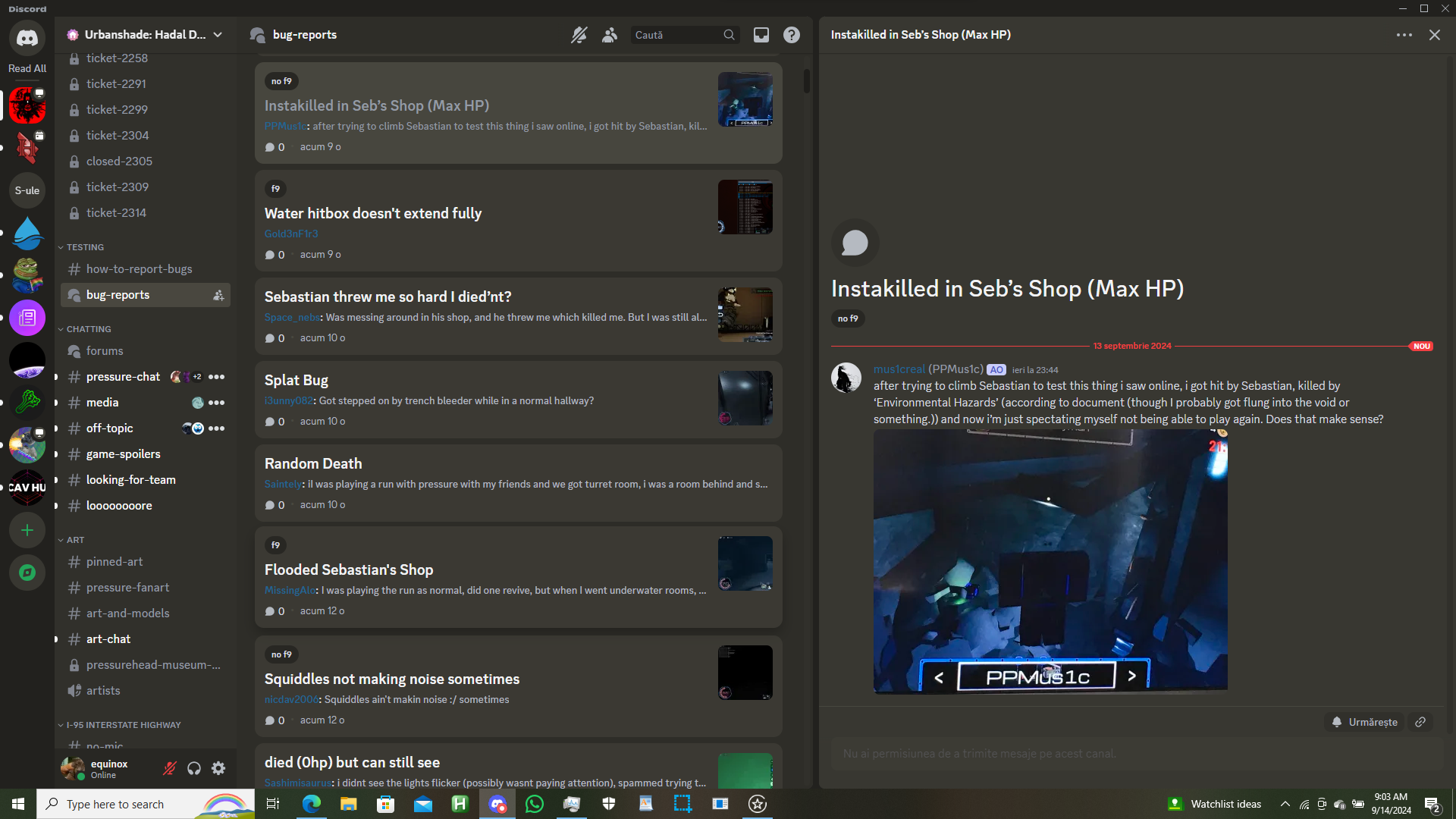The width and height of the screenshot is (1456, 819).
Task: Copy thread link icon beside Urmărește
Action: click(1420, 722)
